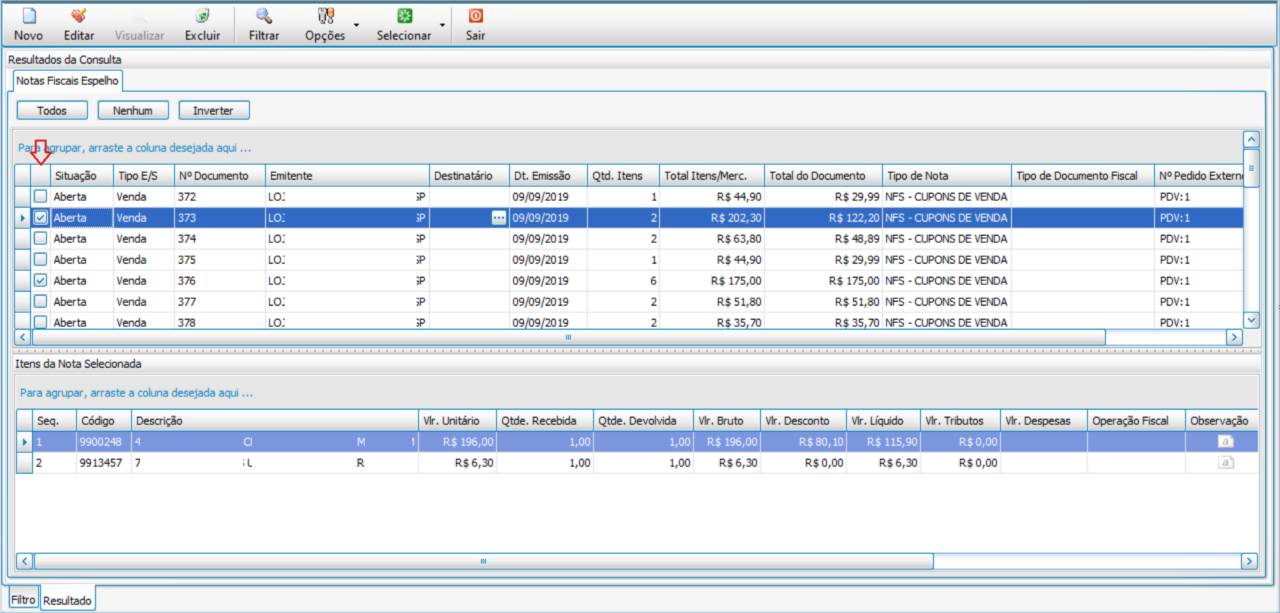Screen dimensions: 1280x613
Task: Click the Código column header in items grid
Action: 105,421
